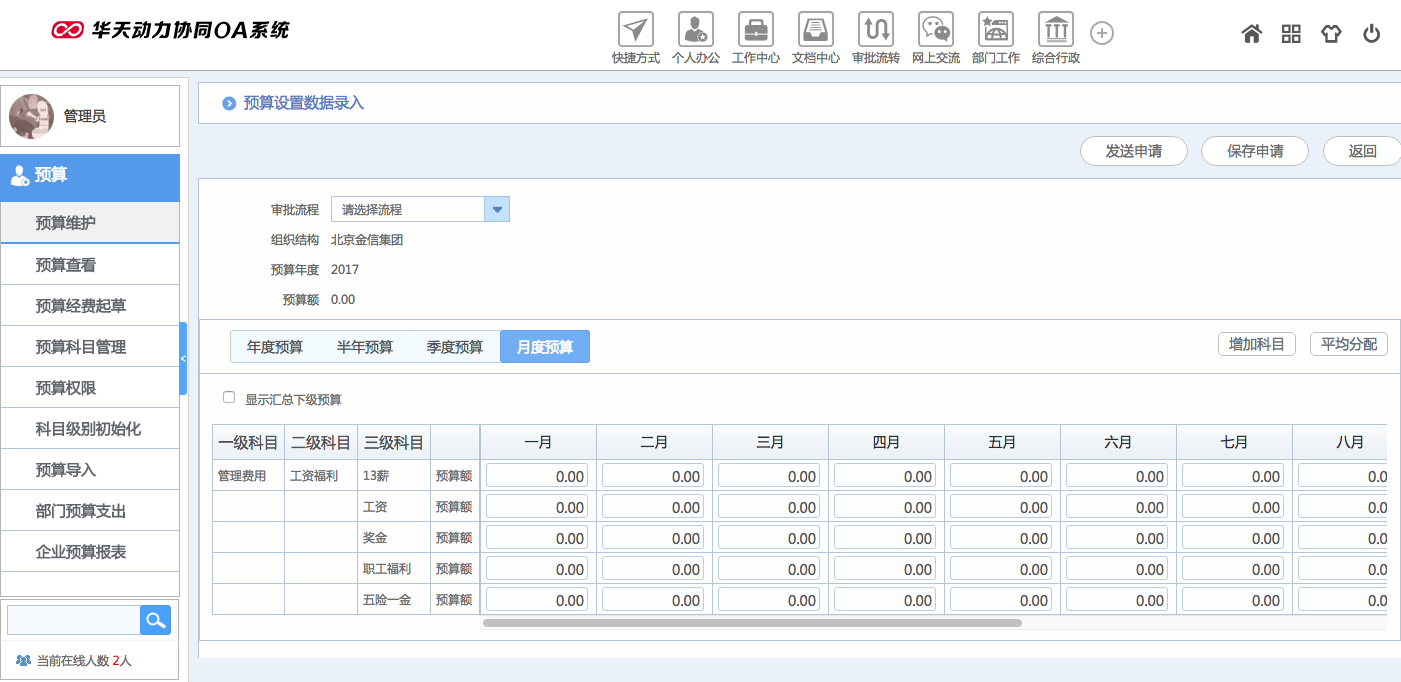Viewport: 1401px width, 682px height.
Task: Click the horizontal scrollbar under the table
Action: tap(751, 623)
